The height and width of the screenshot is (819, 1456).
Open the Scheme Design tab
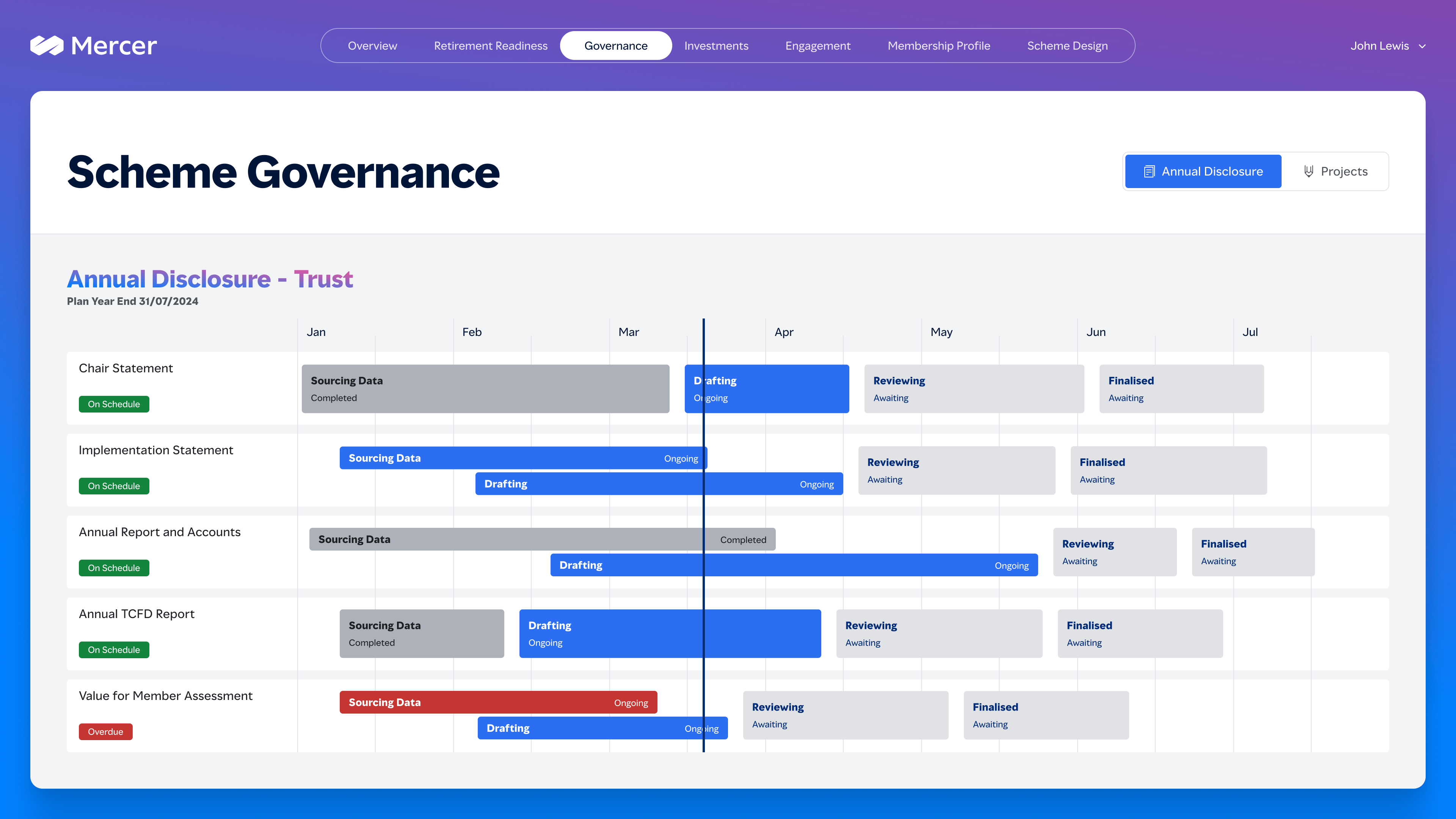[x=1067, y=46]
